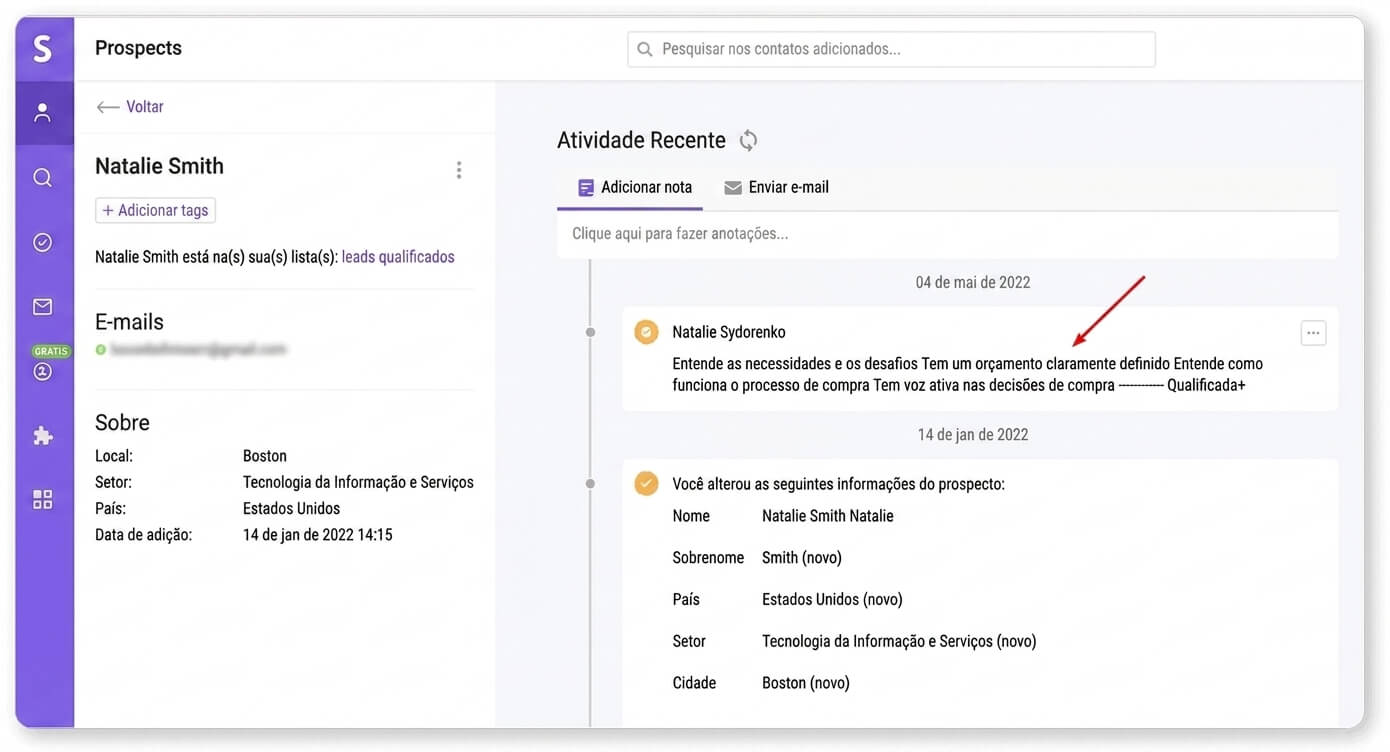
Task: Open three-dot menu next to Natalie Smith
Action: click(459, 170)
